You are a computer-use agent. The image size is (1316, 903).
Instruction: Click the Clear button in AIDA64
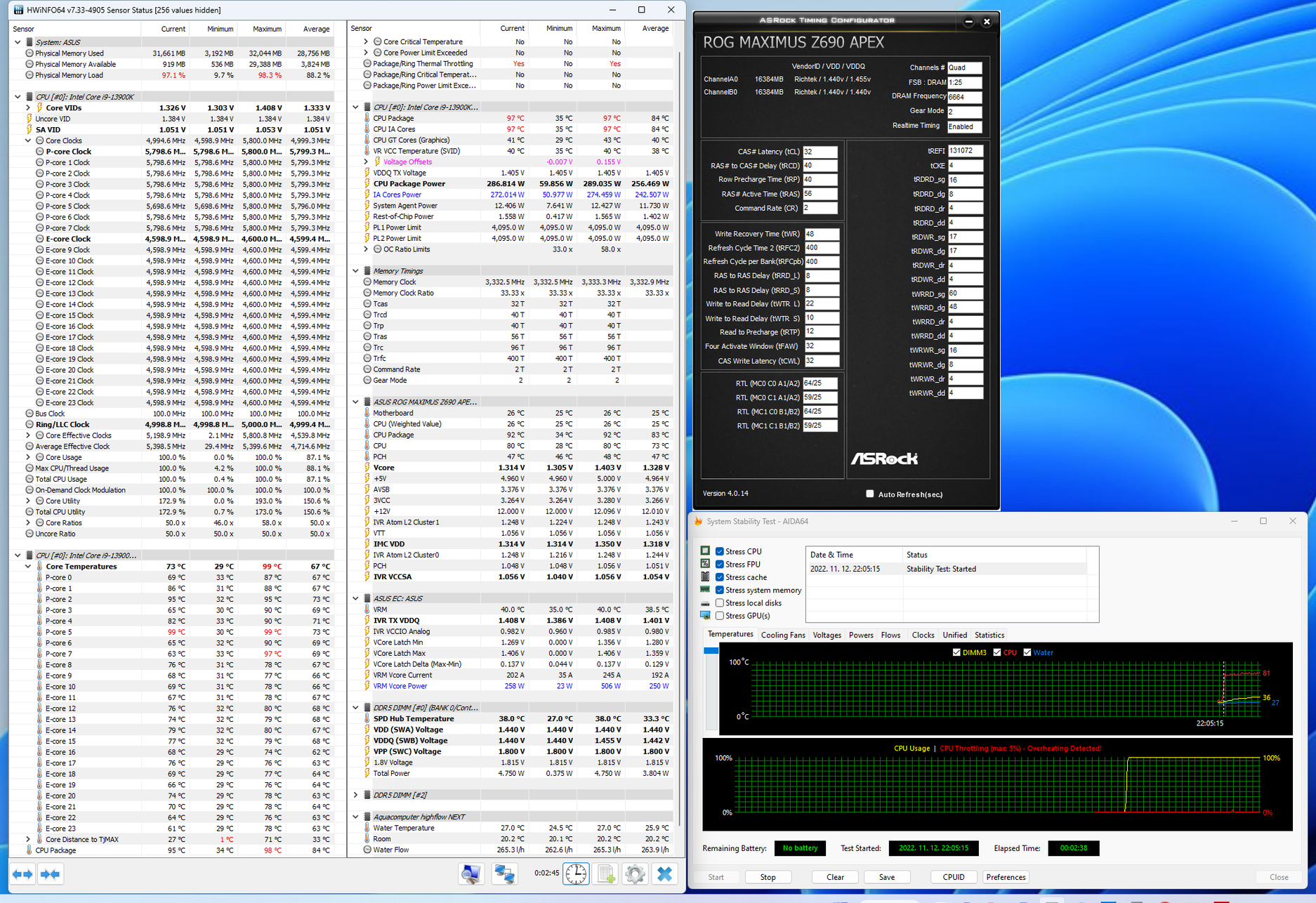(x=835, y=877)
